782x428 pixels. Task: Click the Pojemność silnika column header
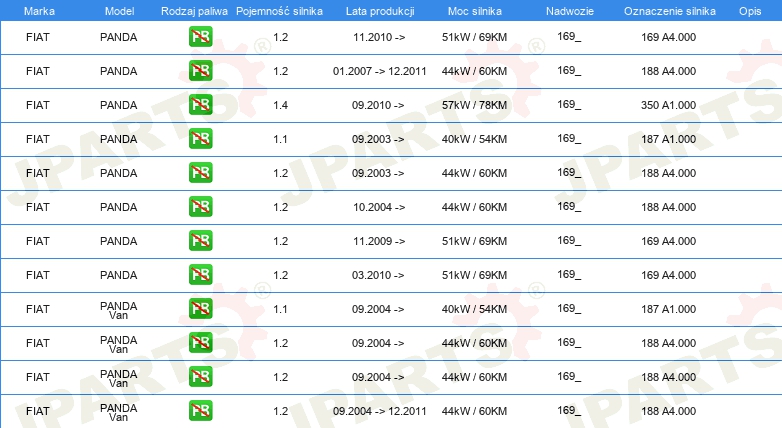click(279, 11)
